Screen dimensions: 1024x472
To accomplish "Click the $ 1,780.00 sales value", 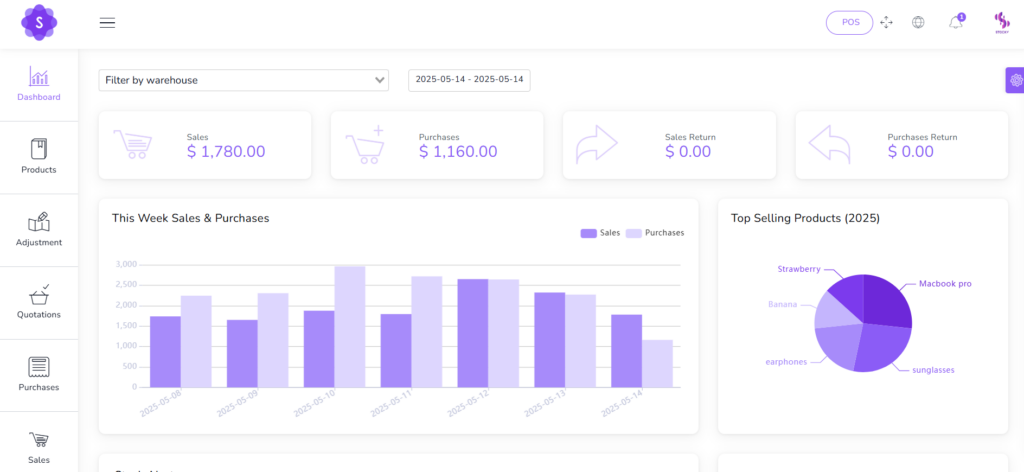I will [x=226, y=151].
